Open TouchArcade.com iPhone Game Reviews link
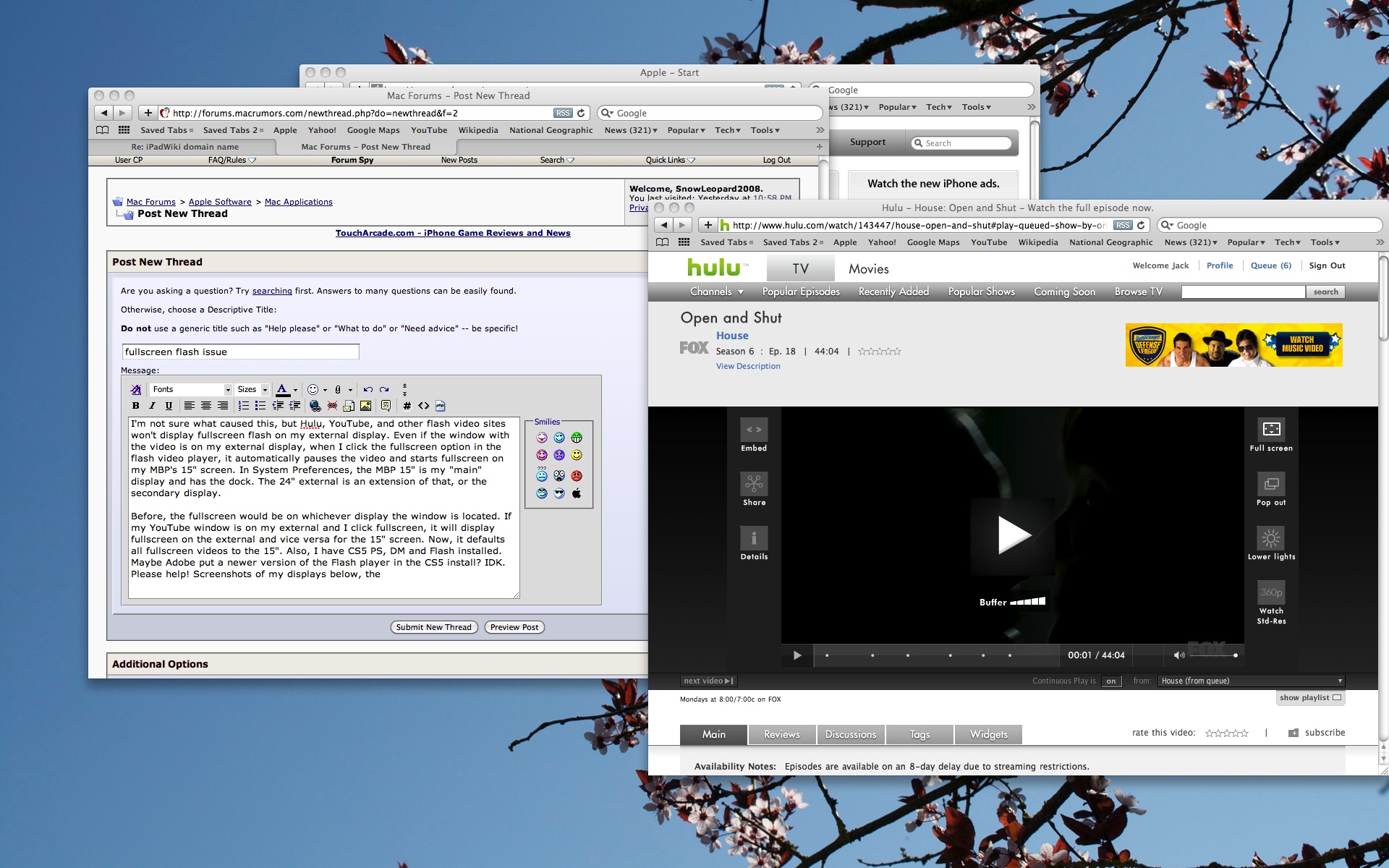 pos(453,233)
